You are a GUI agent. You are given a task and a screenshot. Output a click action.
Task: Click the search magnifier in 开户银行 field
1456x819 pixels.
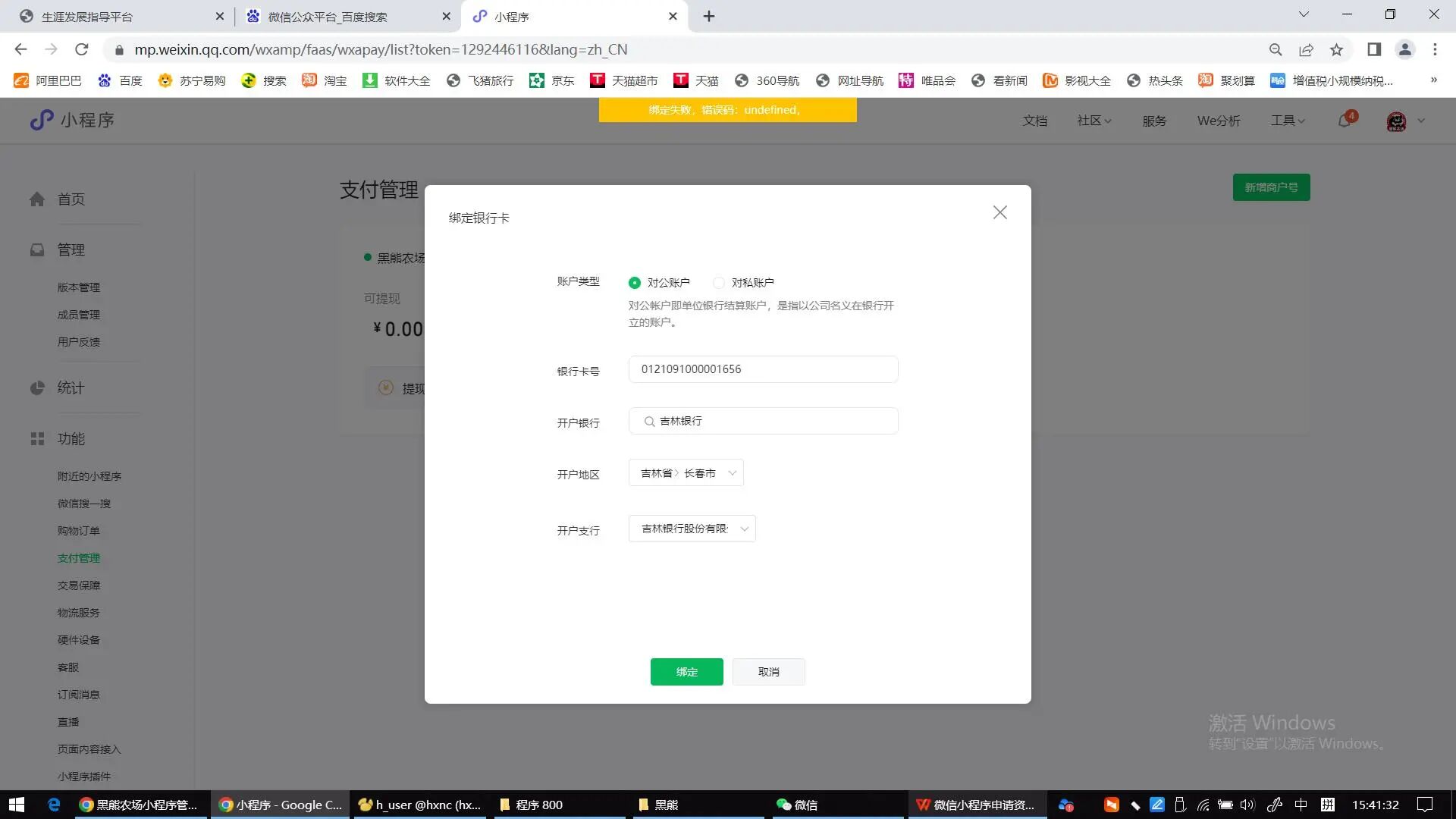click(x=649, y=422)
